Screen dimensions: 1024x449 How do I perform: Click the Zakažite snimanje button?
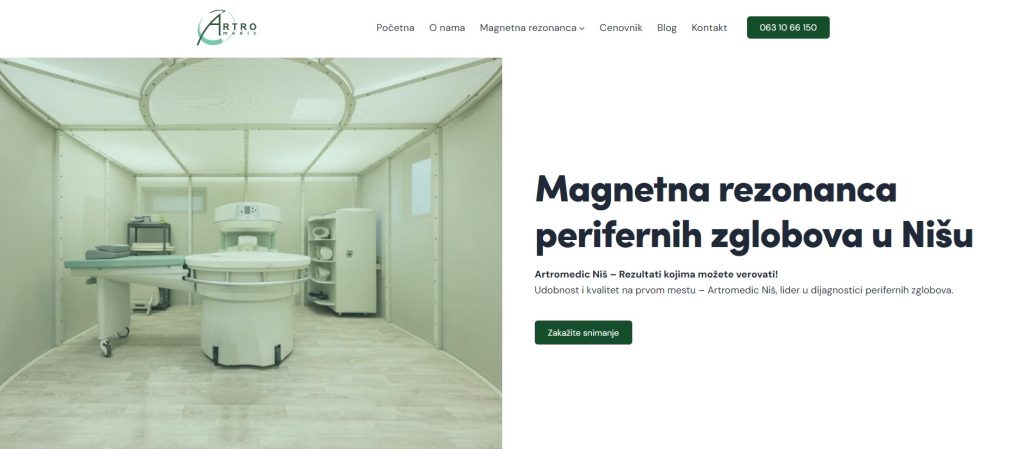[583, 332]
